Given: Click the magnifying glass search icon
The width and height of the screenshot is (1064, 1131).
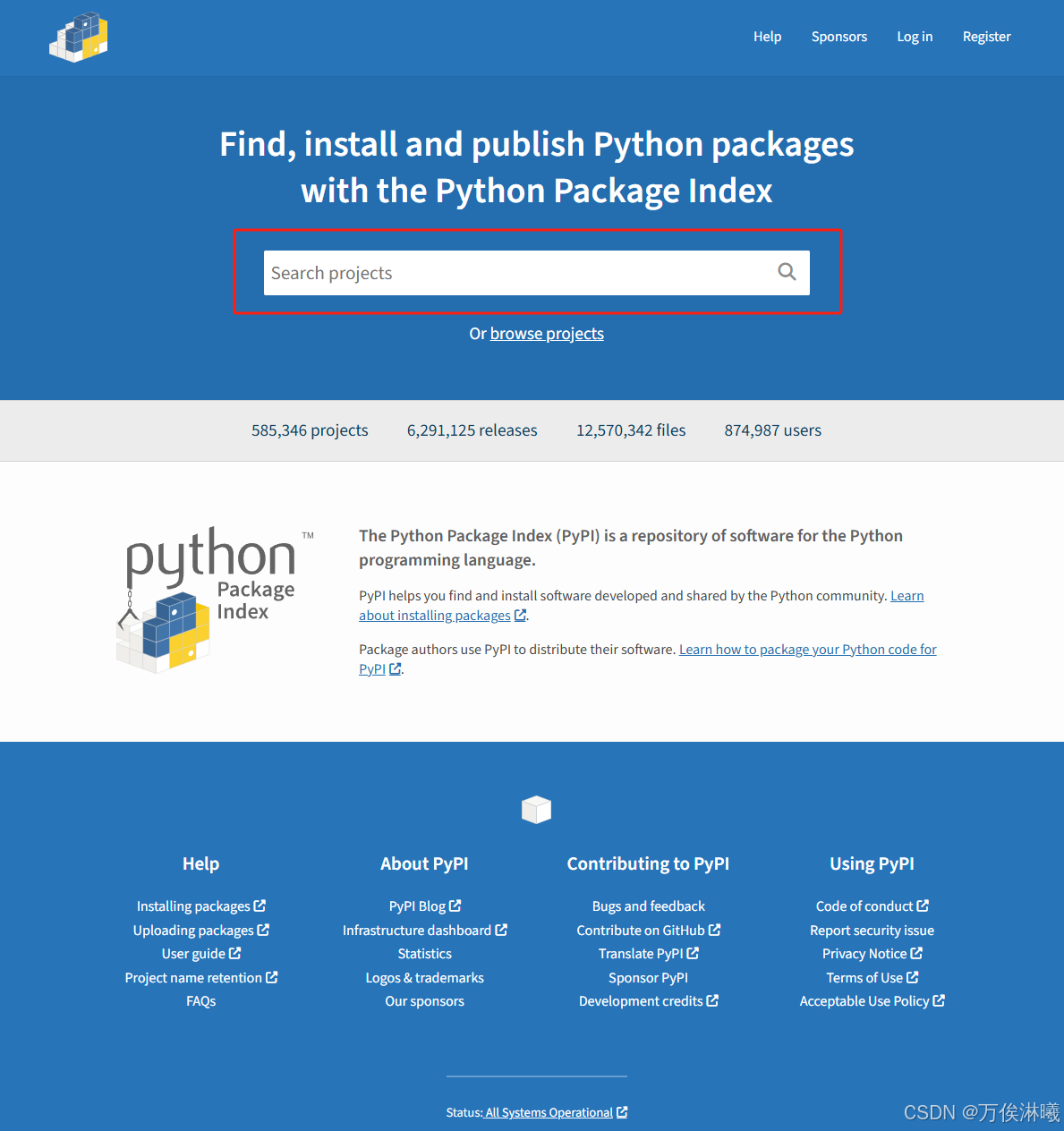Looking at the screenshot, I should (x=787, y=272).
